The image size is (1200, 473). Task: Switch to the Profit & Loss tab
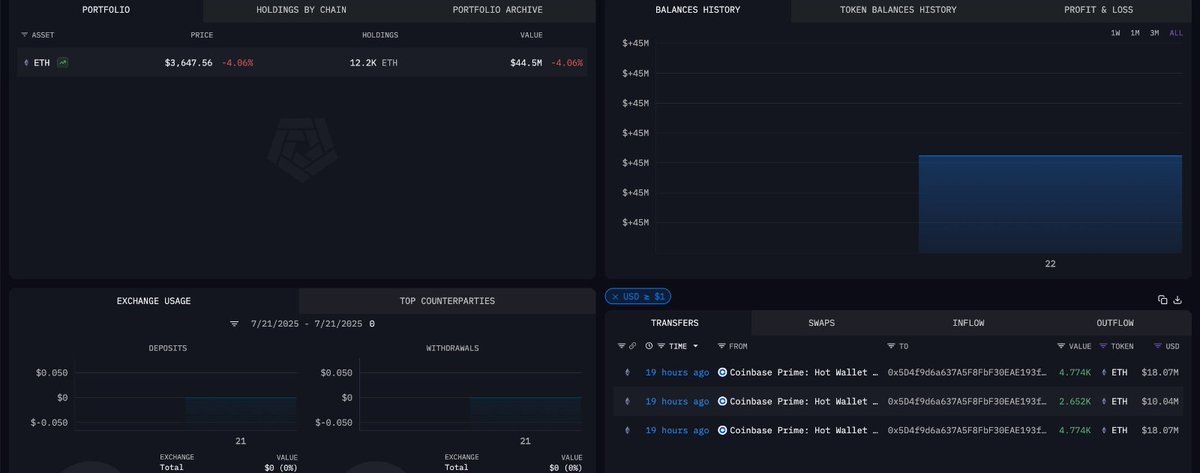point(1099,10)
